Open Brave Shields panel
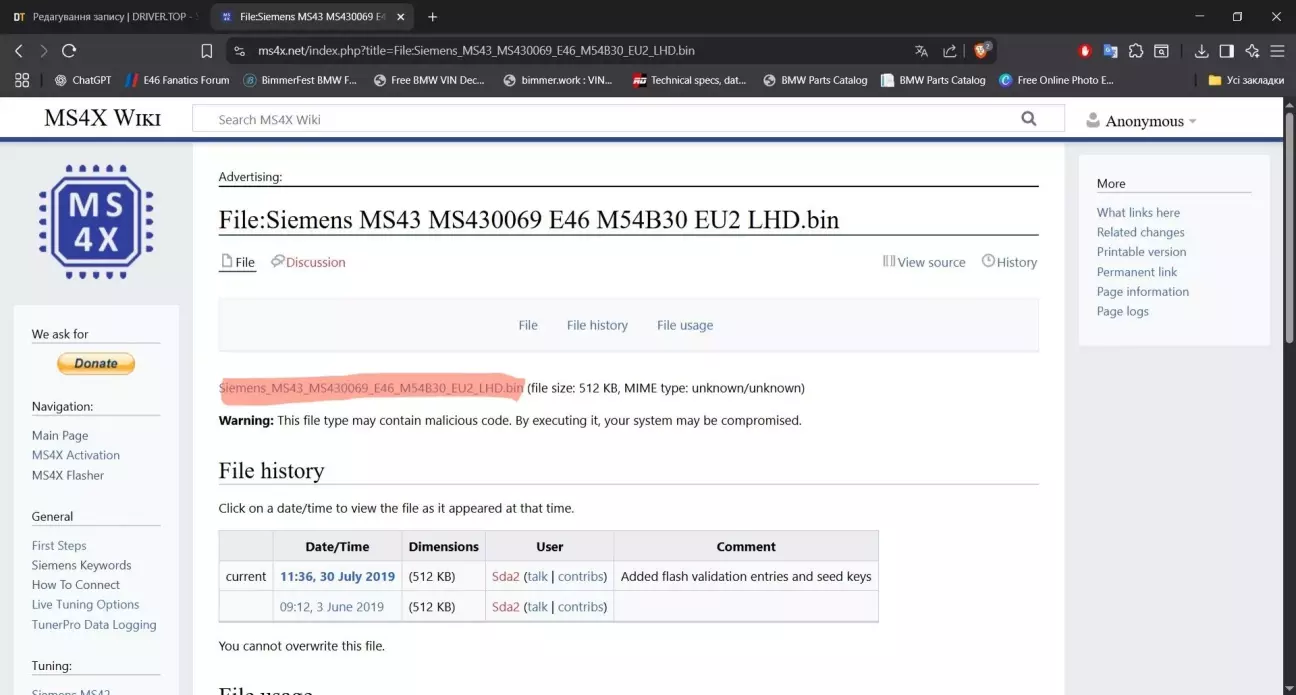The height and width of the screenshot is (695, 1296). [981, 50]
